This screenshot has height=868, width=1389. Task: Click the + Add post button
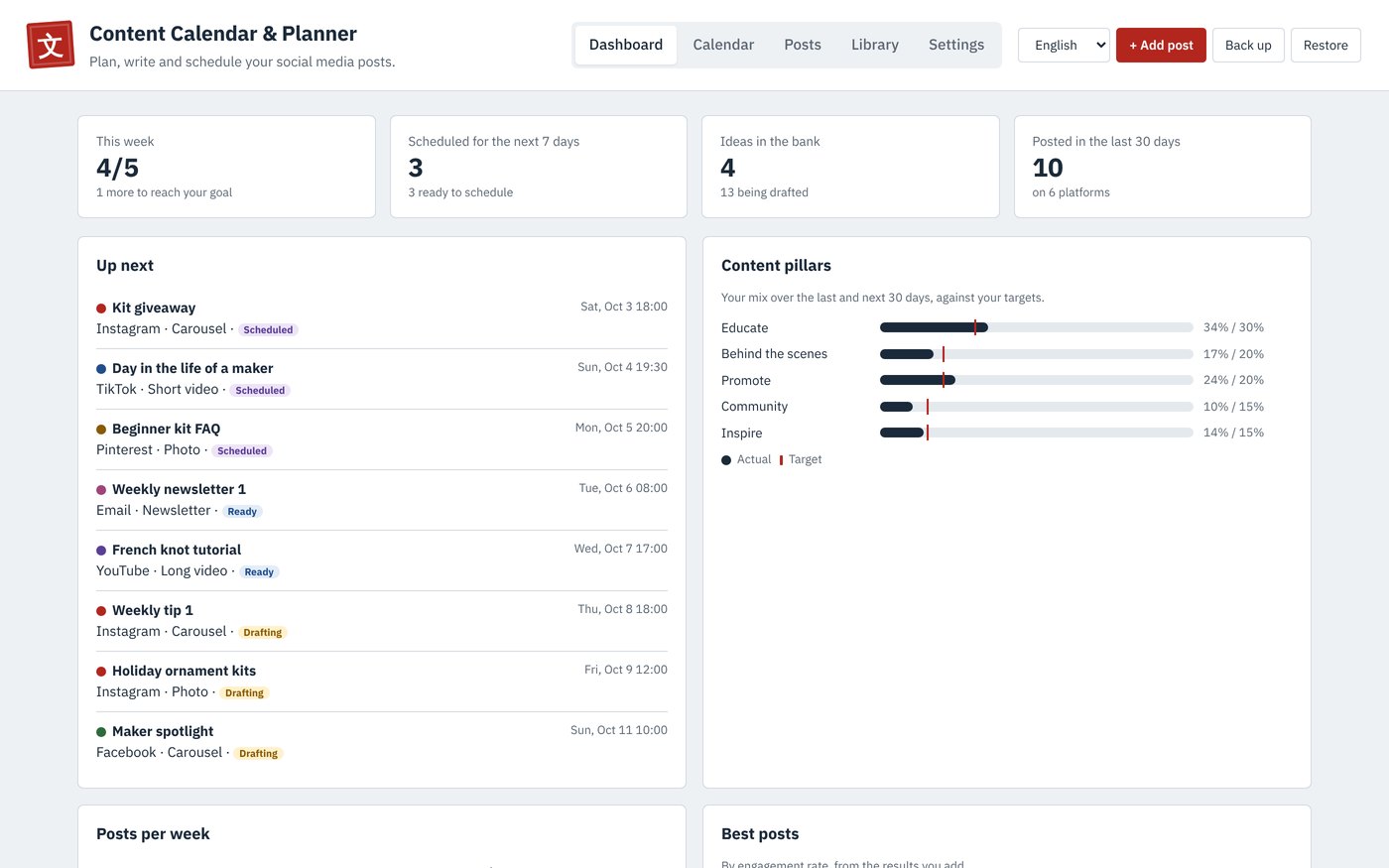click(1161, 45)
